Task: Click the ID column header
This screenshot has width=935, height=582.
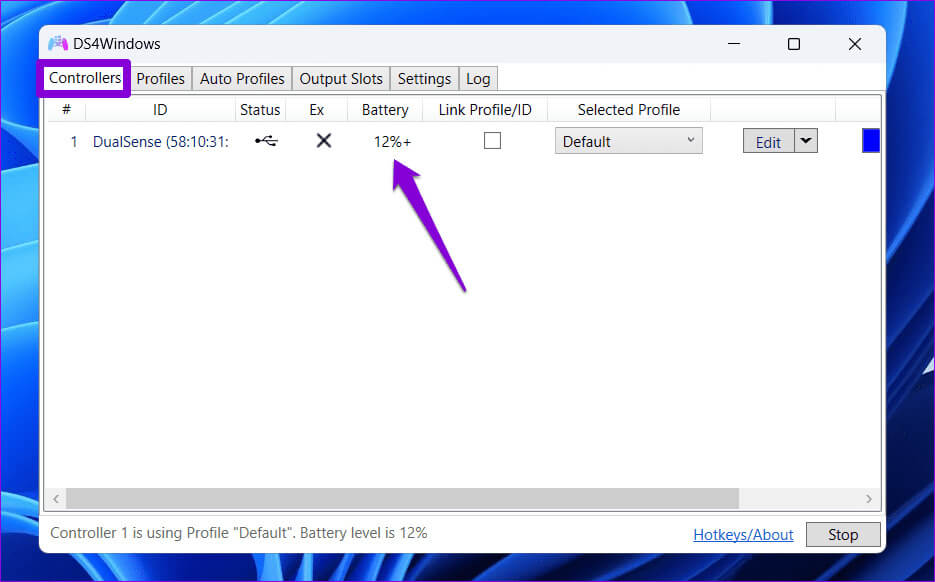Action: [160, 110]
